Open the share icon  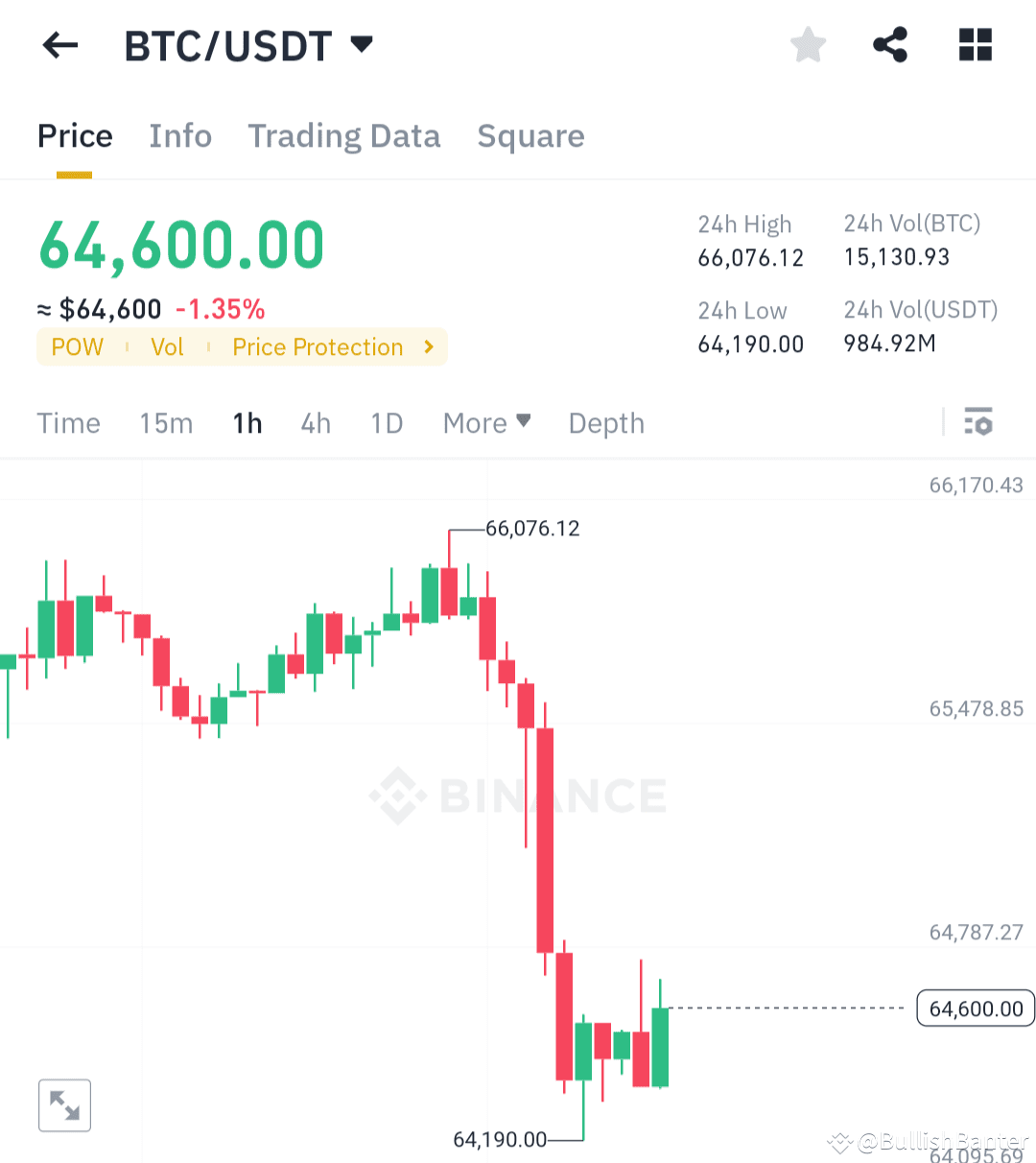click(890, 45)
